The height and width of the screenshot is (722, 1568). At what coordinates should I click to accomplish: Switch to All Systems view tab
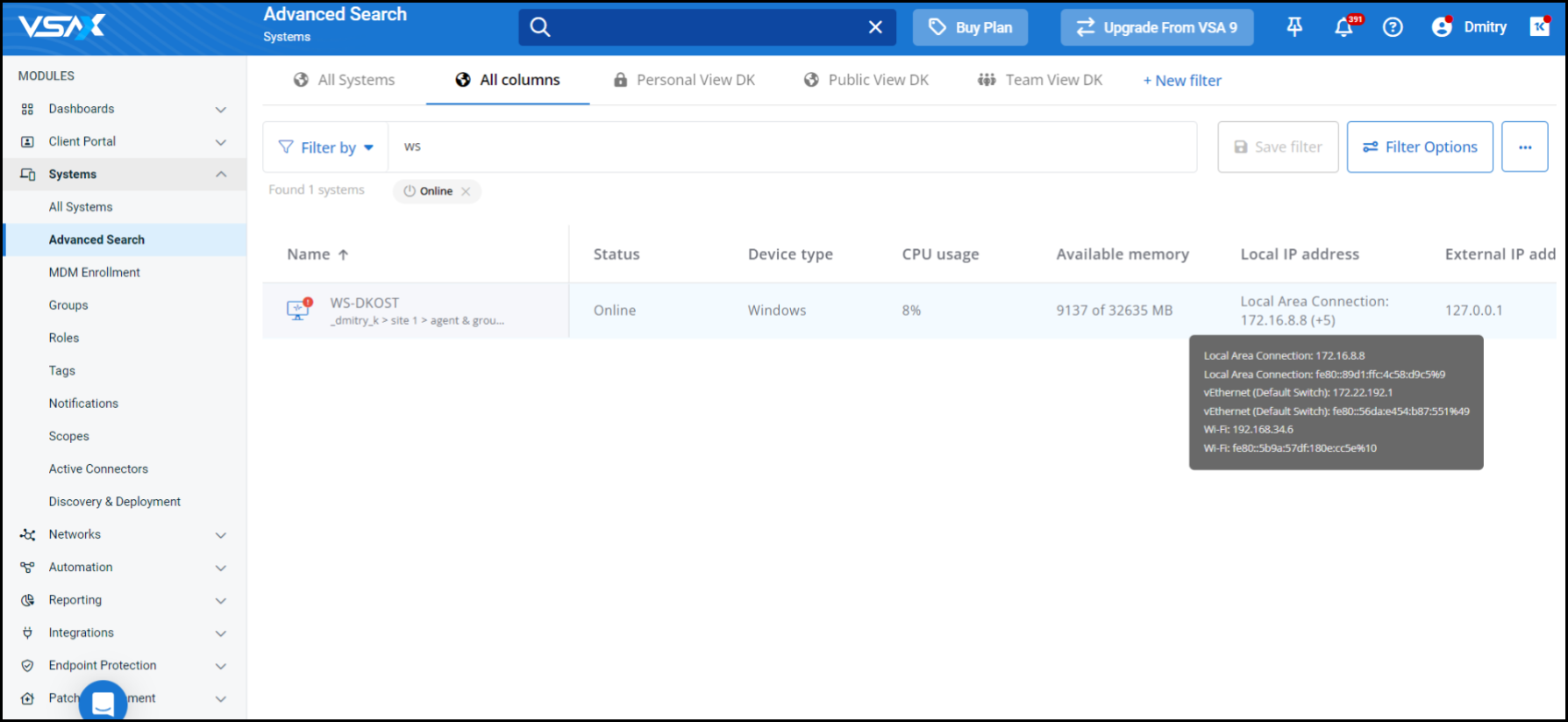click(344, 80)
